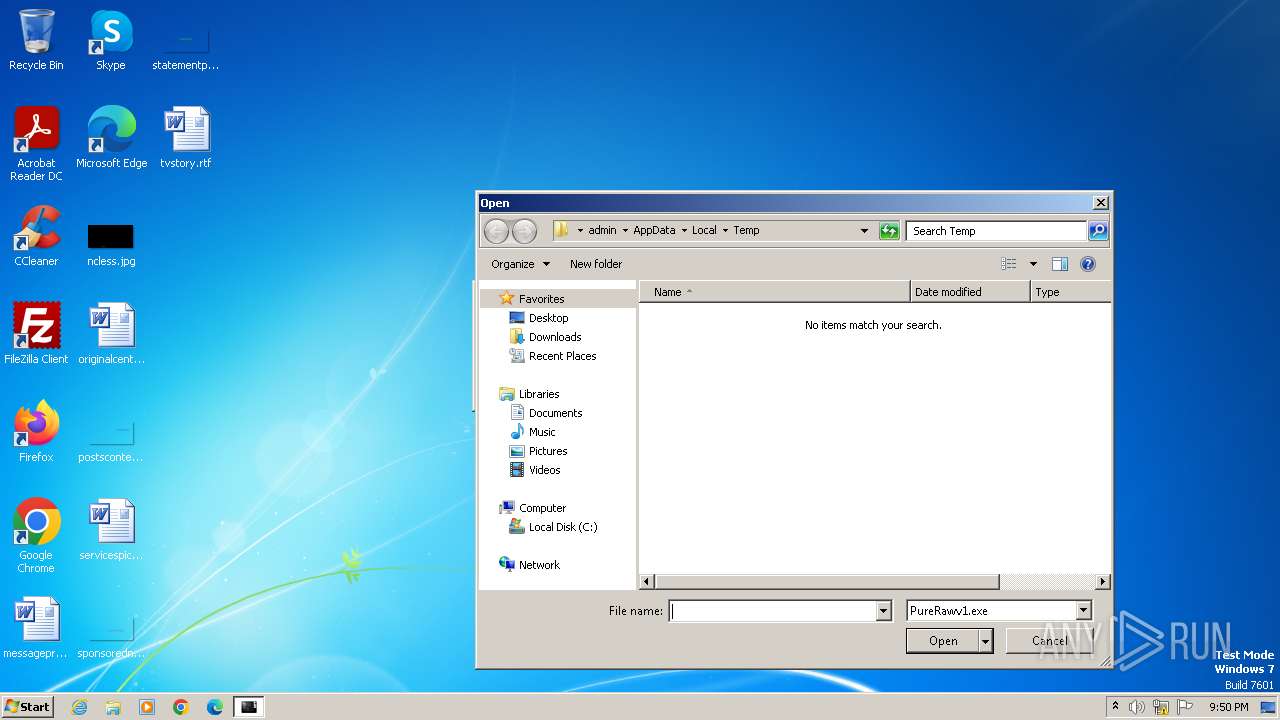Open the media player taskbar icon
Viewport: 1280px width, 720px height.
[x=147, y=707]
